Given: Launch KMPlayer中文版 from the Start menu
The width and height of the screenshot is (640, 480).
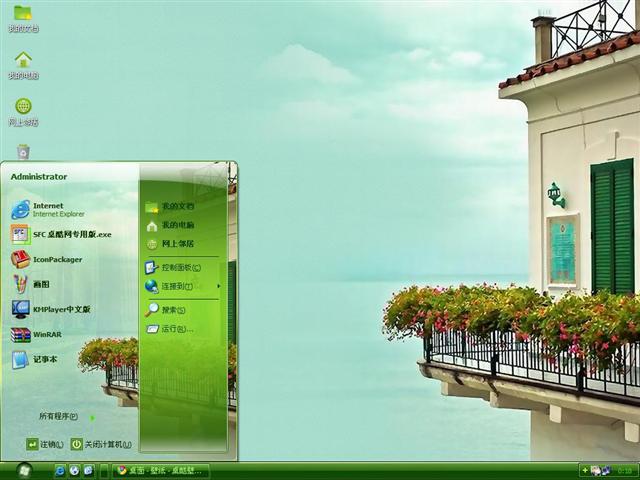Looking at the screenshot, I should [51, 309].
